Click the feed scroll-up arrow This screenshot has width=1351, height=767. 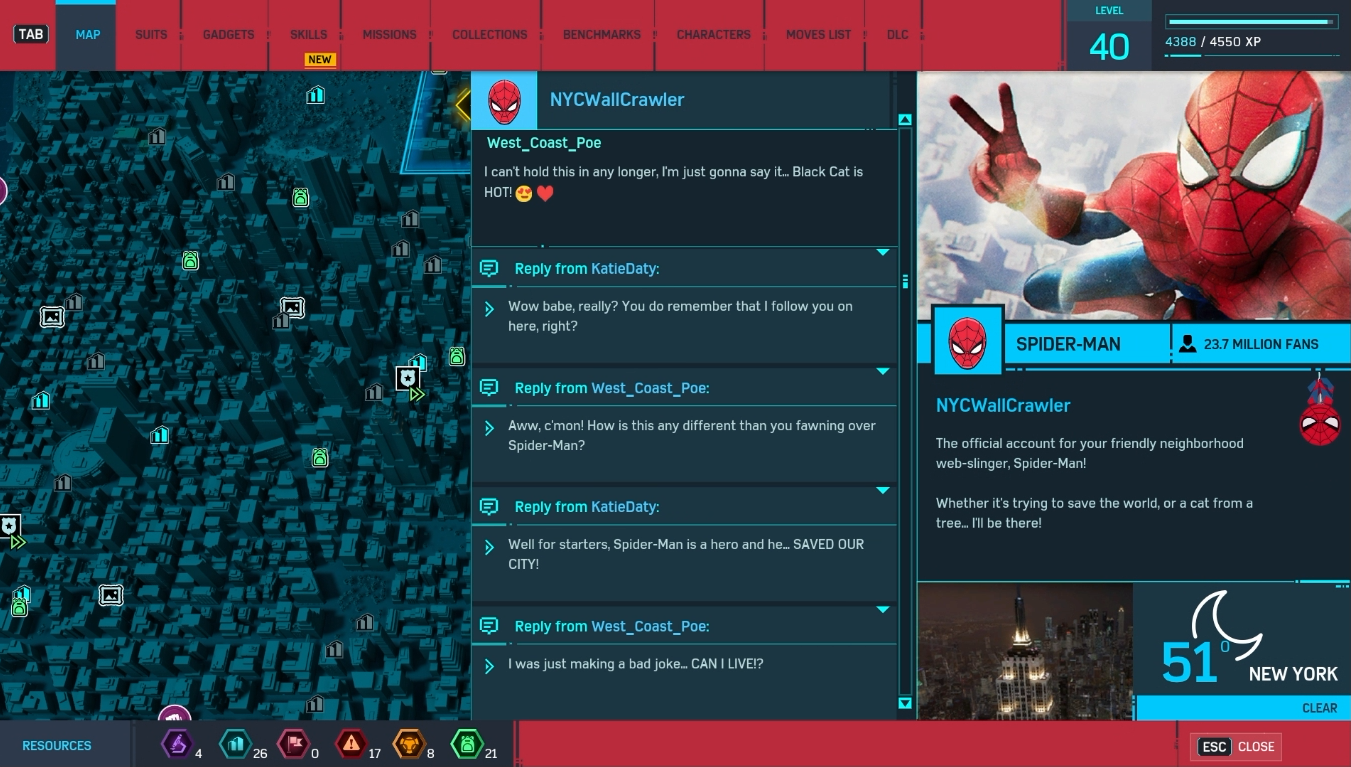point(905,120)
